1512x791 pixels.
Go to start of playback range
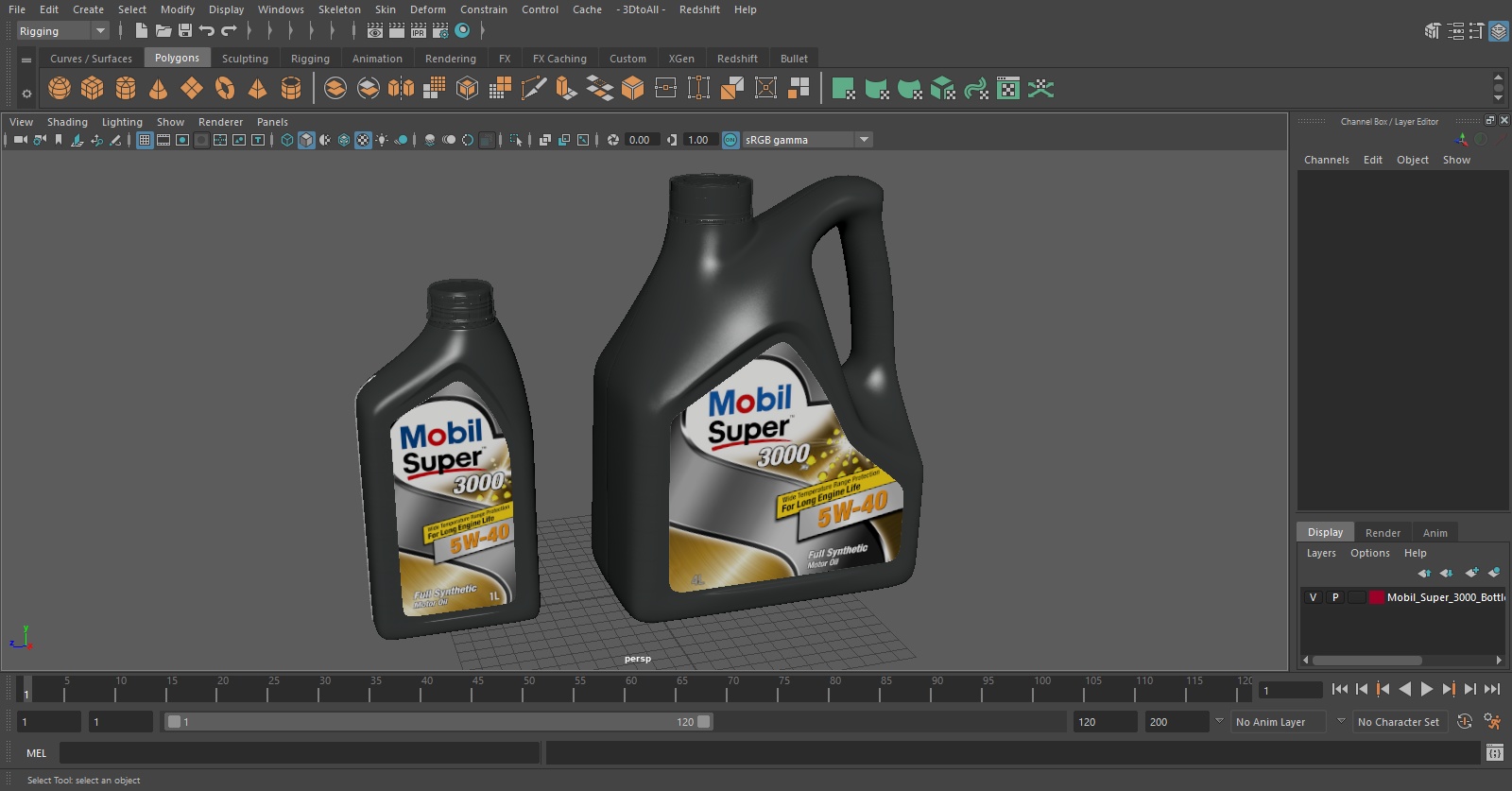(1340, 689)
